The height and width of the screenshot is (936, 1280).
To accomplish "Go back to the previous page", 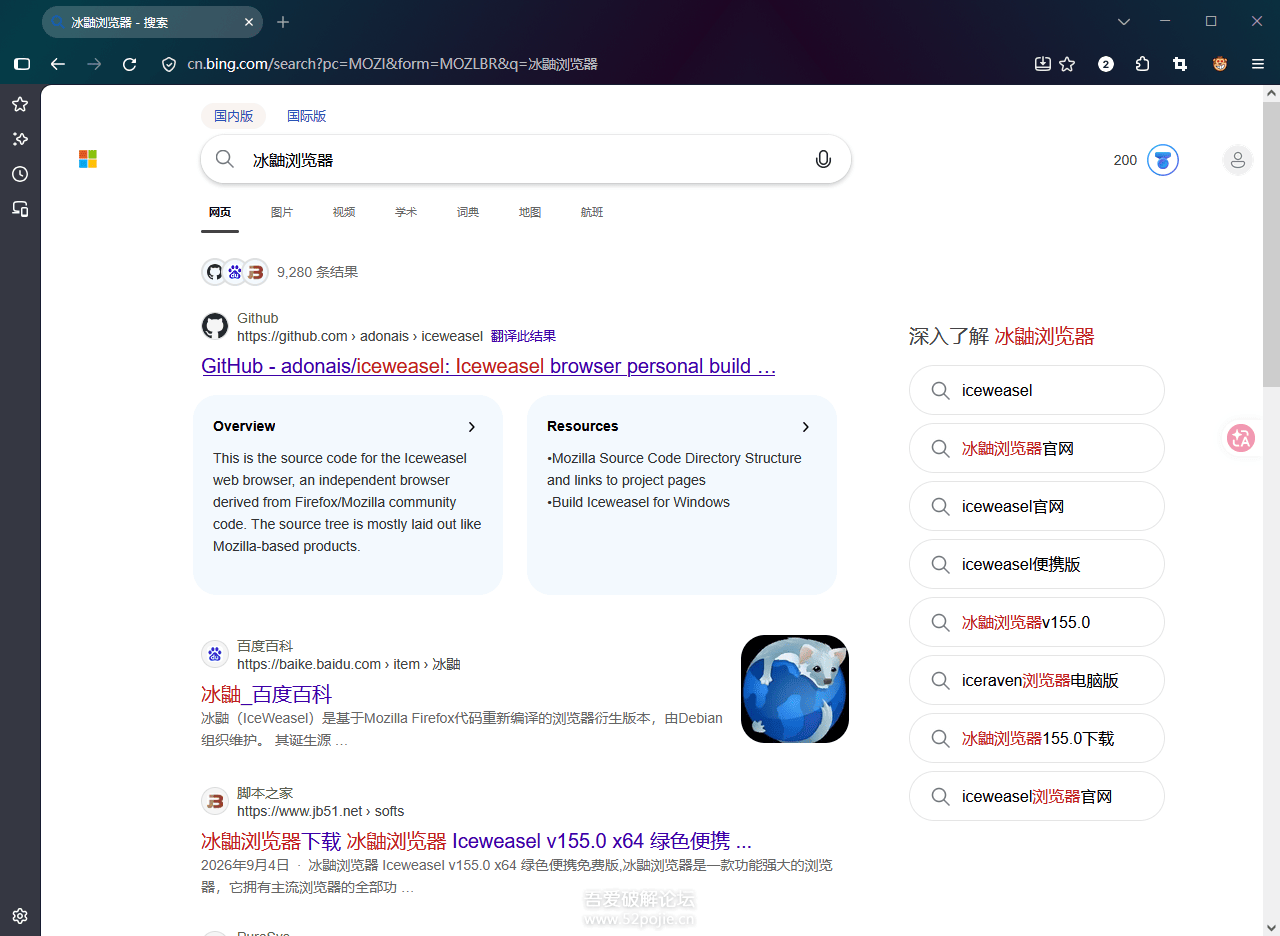I will pyautogui.click(x=58, y=64).
